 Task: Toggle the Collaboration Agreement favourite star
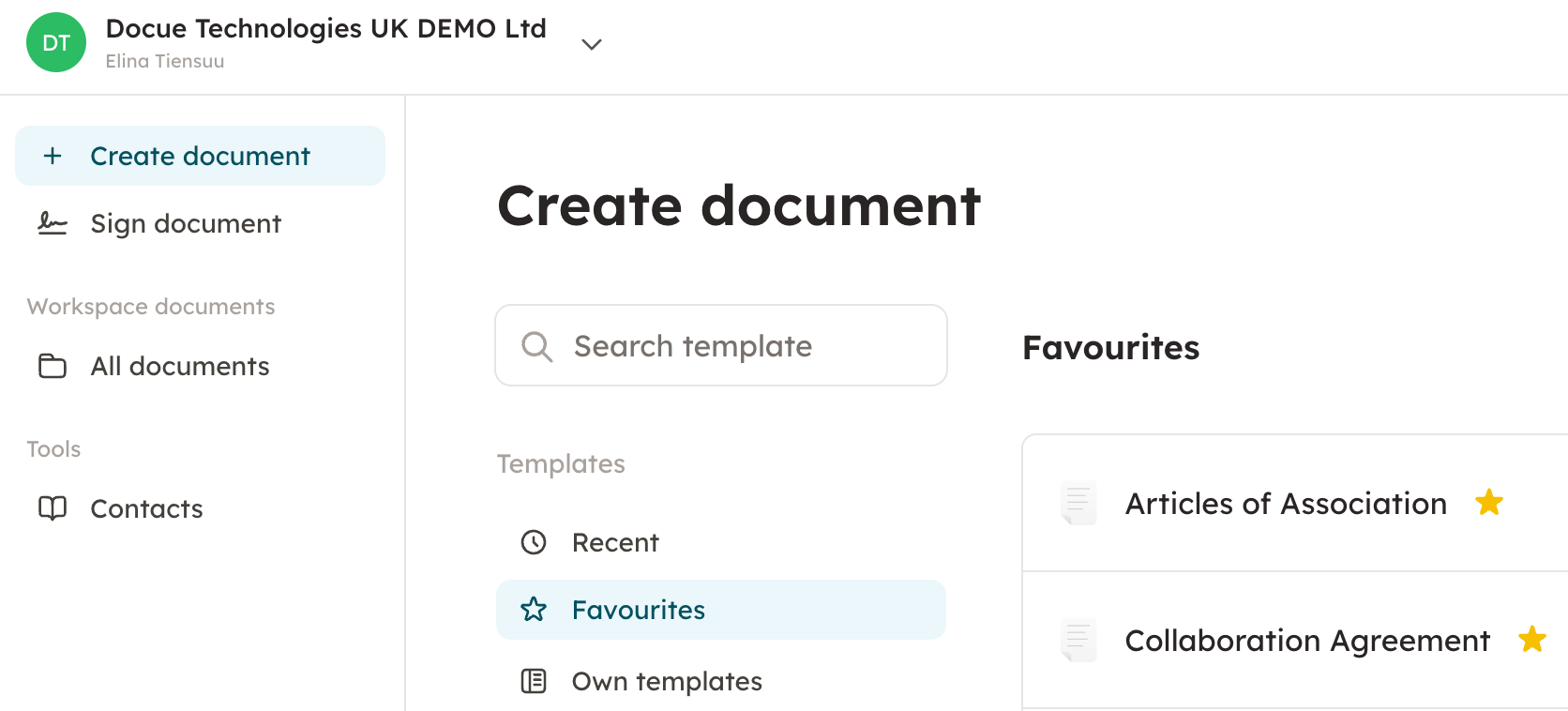tap(1532, 640)
